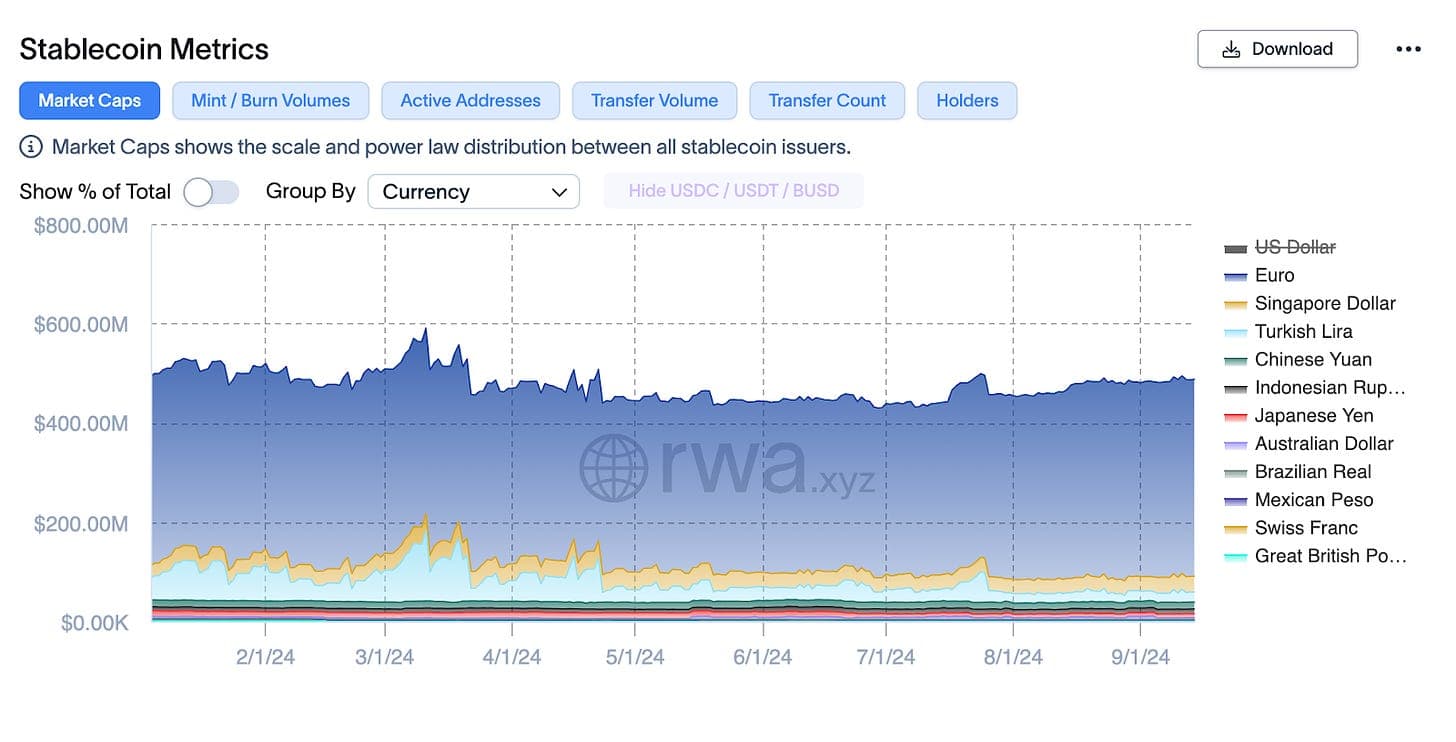
Task: Click the Turkish Lira legend marker
Action: [1236, 332]
